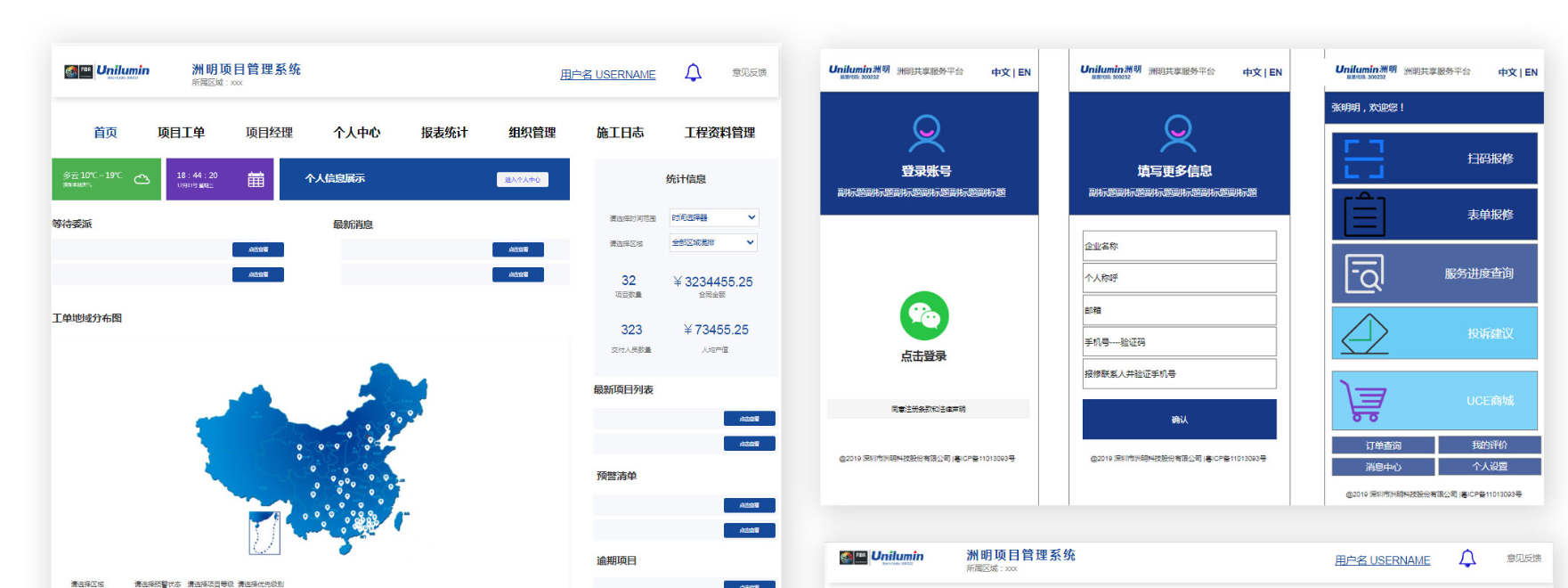Go to the 首页 tab
The width and height of the screenshot is (1568, 588).
coord(105,133)
